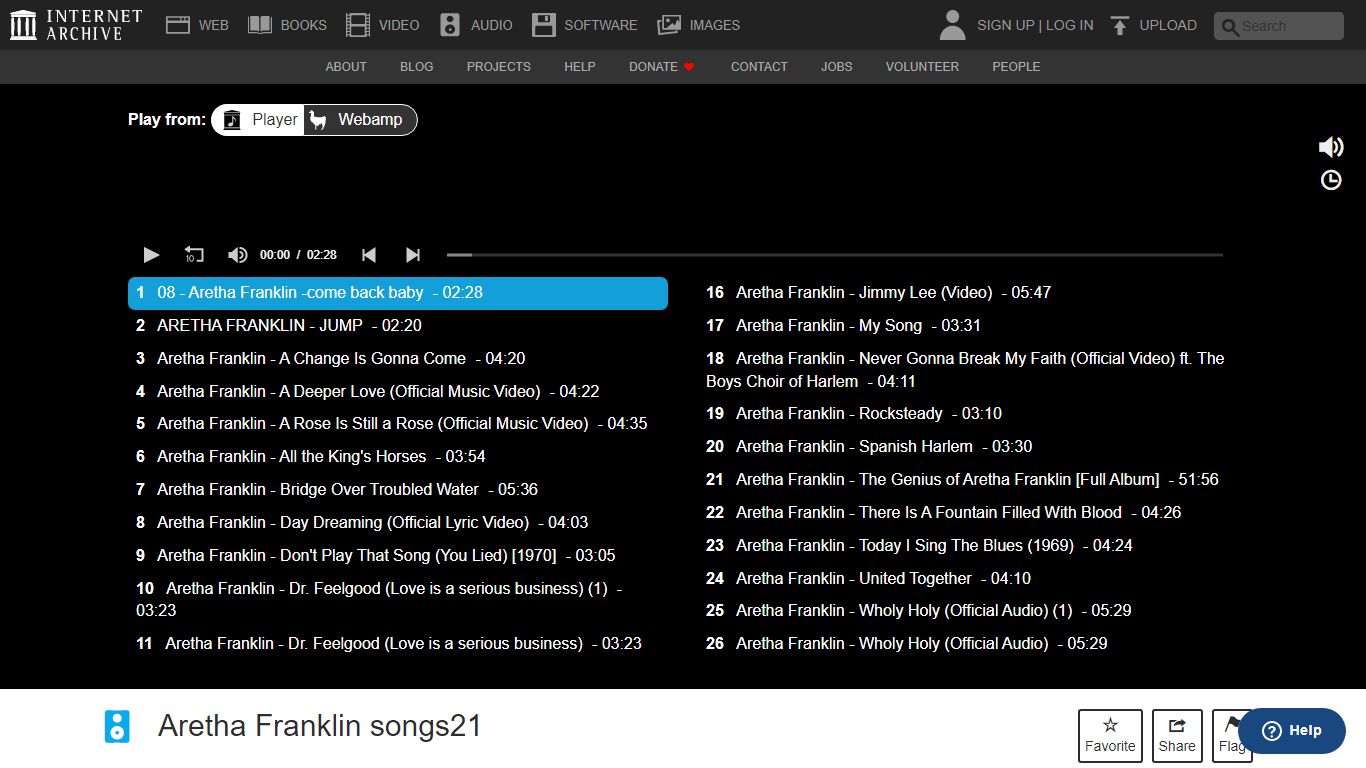
Task: Open the BLOG menu item
Action: pos(417,67)
